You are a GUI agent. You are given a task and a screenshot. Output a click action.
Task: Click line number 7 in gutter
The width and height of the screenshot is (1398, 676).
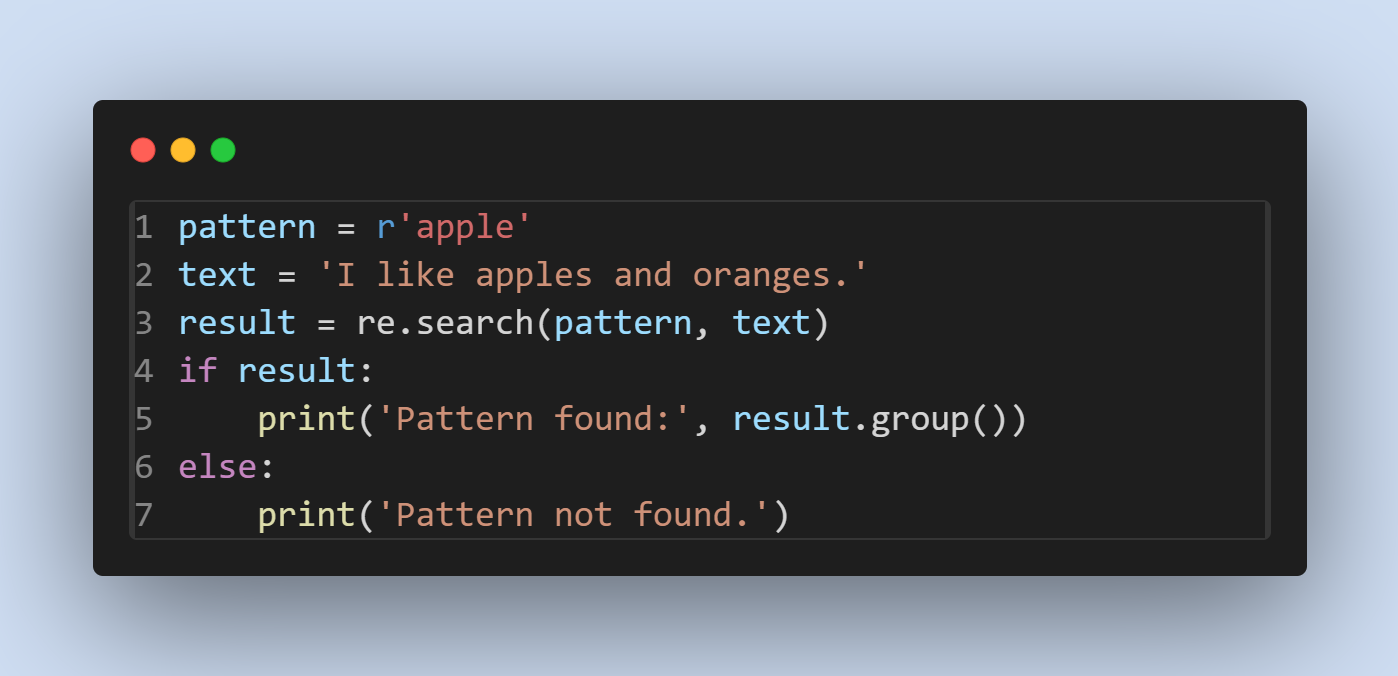pyautogui.click(x=144, y=515)
